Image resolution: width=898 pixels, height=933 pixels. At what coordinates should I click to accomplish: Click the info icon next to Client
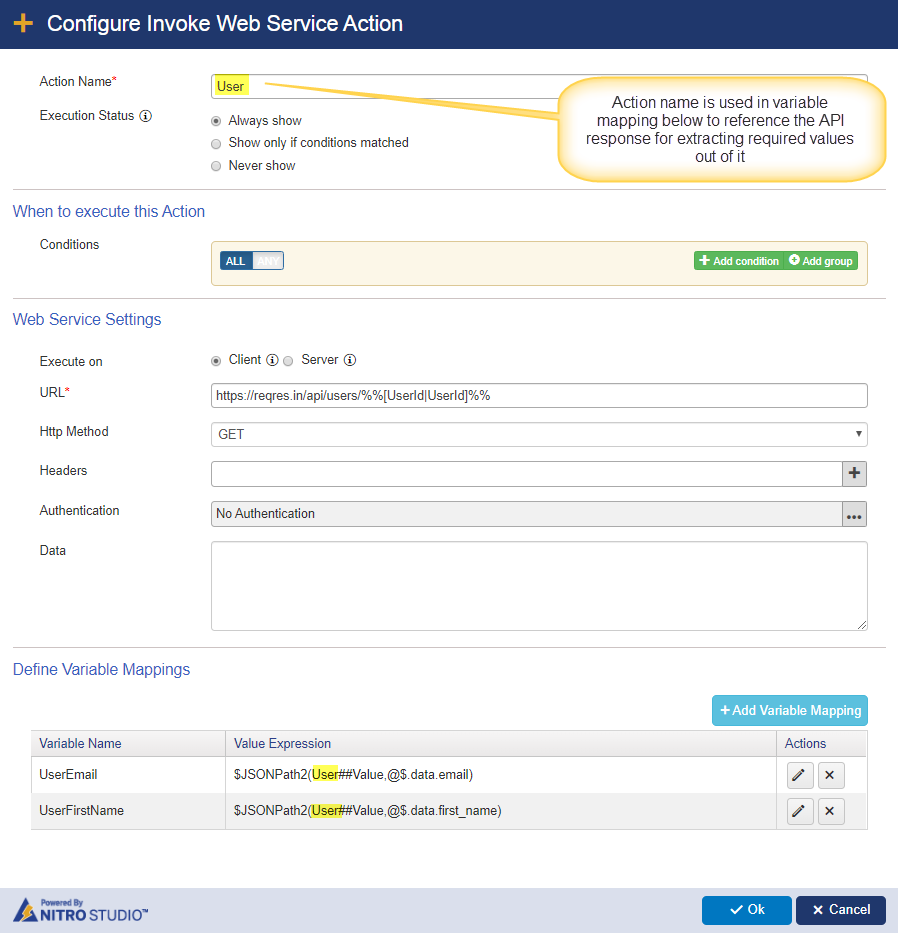272,360
